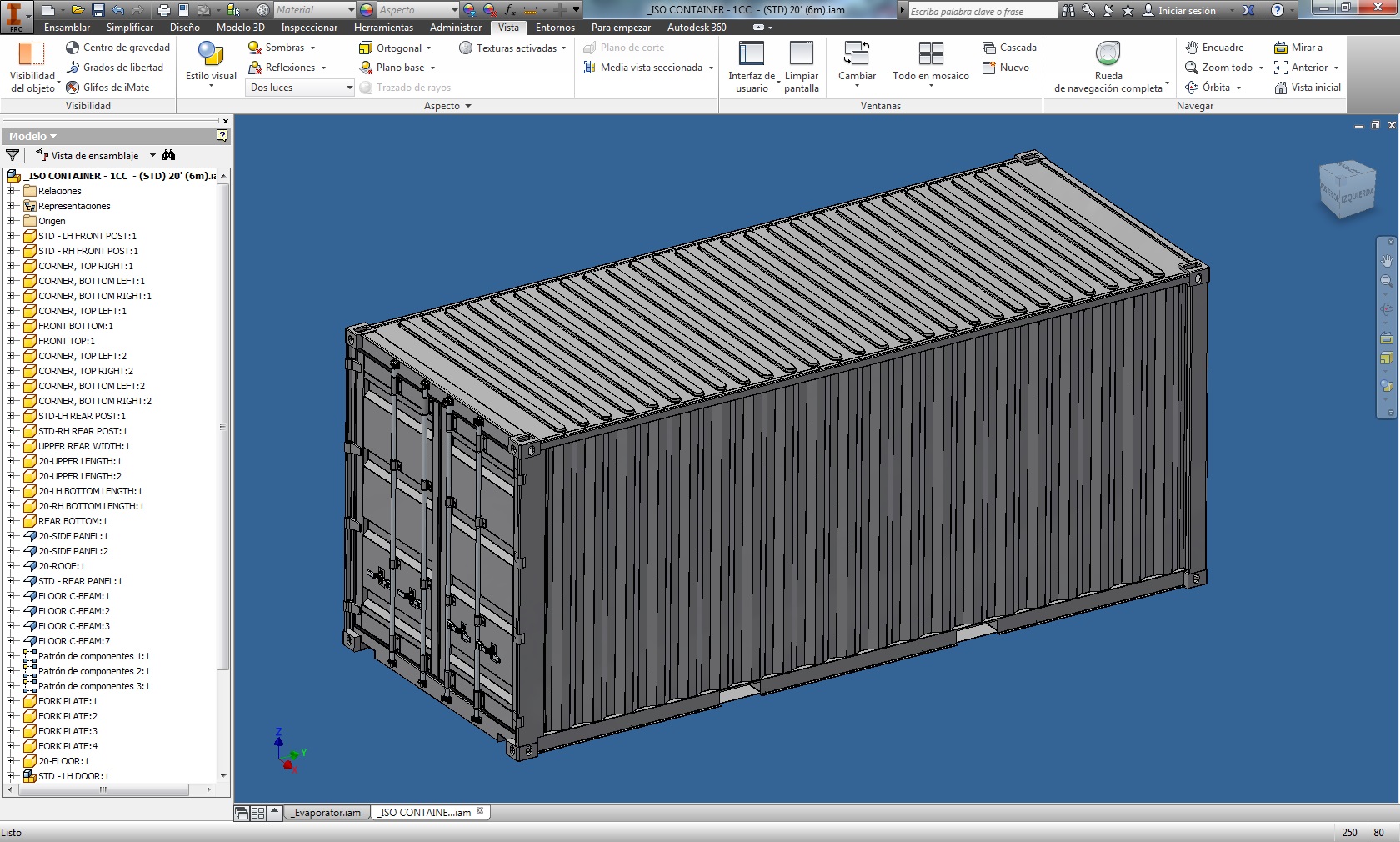Viewport: 1400px width, 842px height.
Task: Open the Autodesk 360 ribbon tab
Action: coord(697,28)
